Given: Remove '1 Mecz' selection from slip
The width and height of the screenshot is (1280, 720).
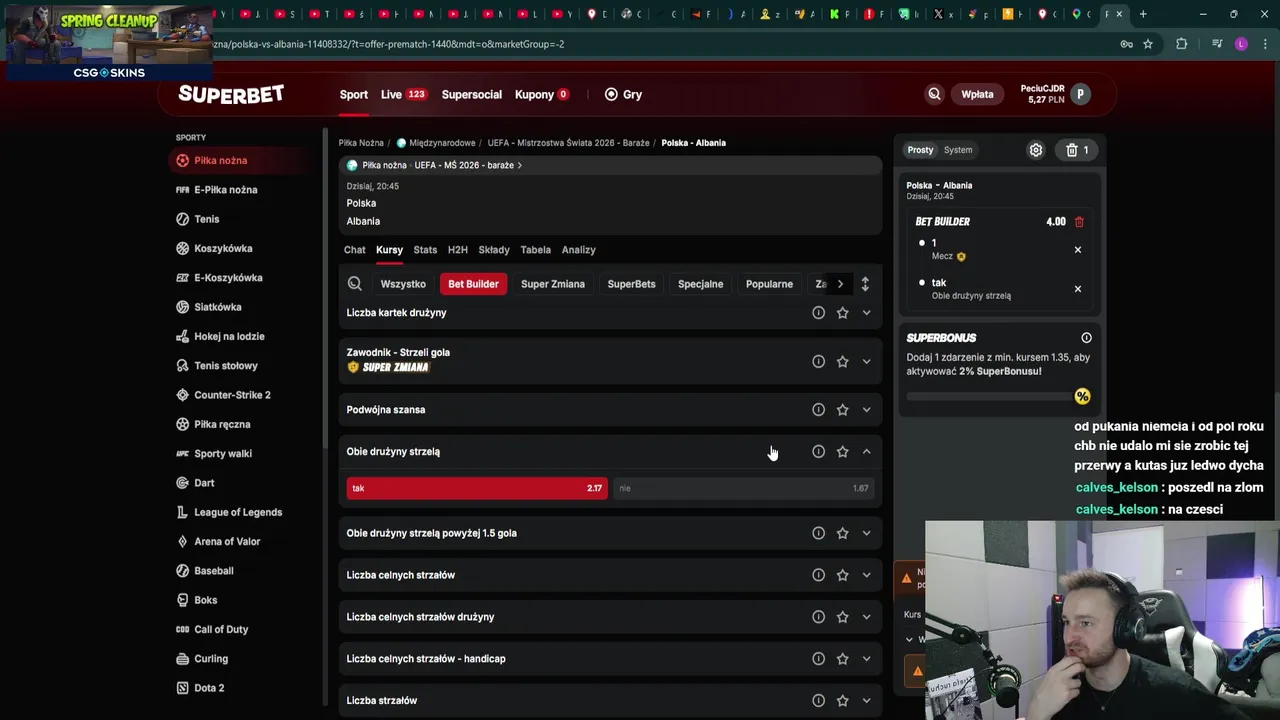Looking at the screenshot, I should point(1078,250).
